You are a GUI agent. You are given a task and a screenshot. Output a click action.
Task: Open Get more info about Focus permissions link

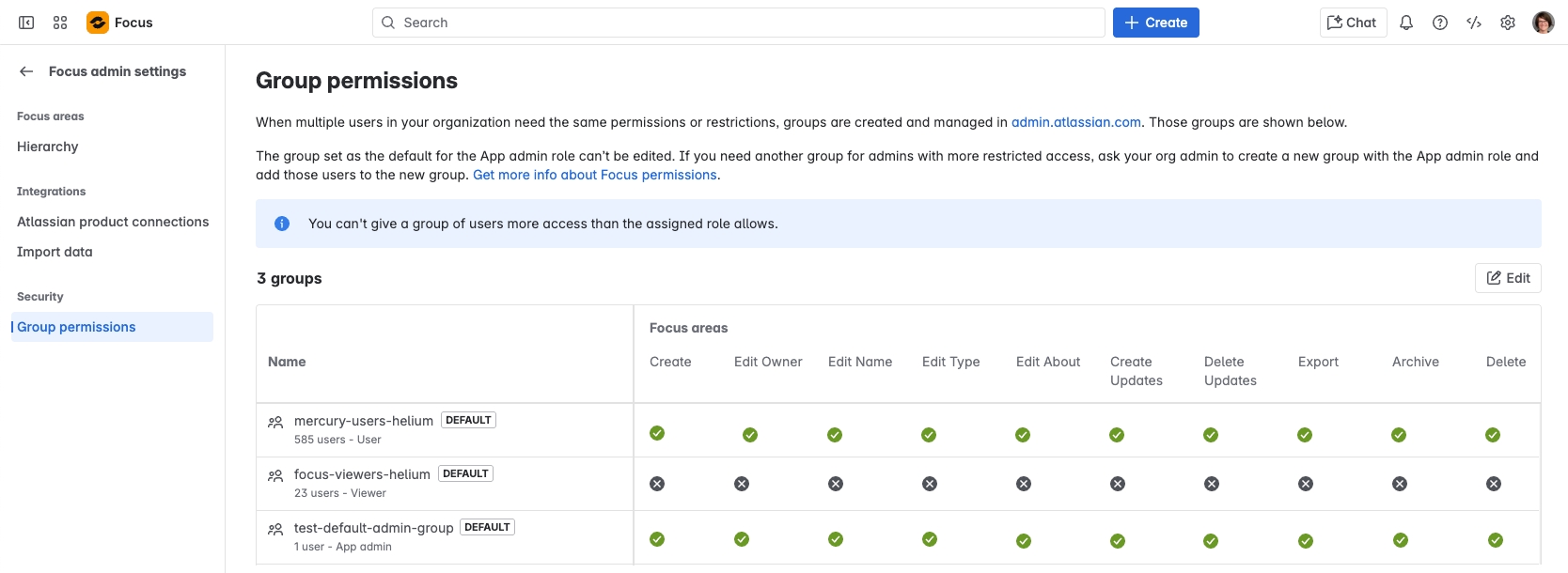pyautogui.click(x=595, y=175)
